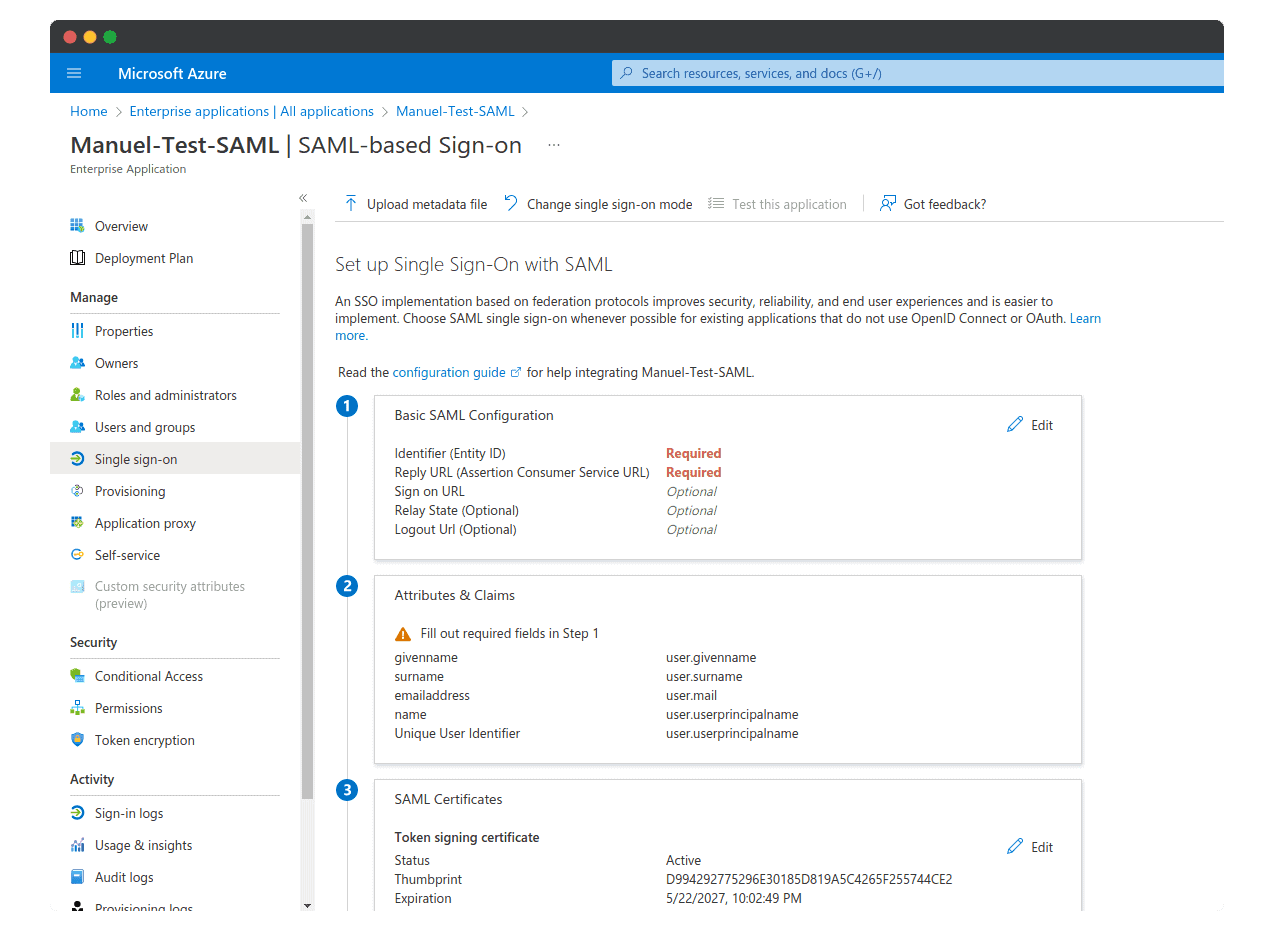The image size is (1274, 931).
Task: Navigate to Home via the breadcrumb
Action: coord(88,111)
